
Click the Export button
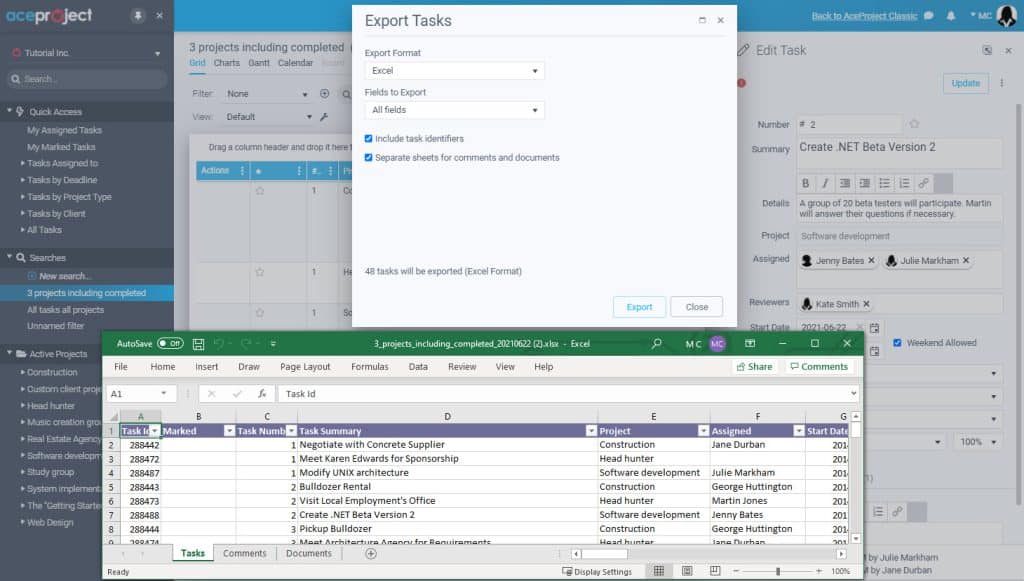click(x=639, y=306)
